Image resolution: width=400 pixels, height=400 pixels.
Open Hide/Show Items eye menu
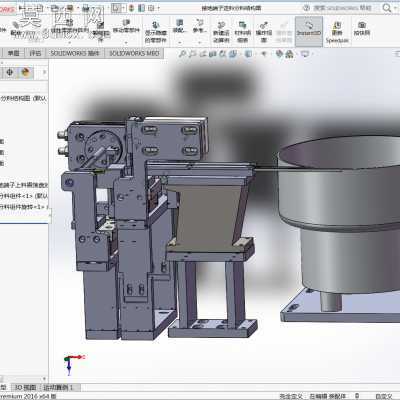pyautogui.click(x=264, y=54)
